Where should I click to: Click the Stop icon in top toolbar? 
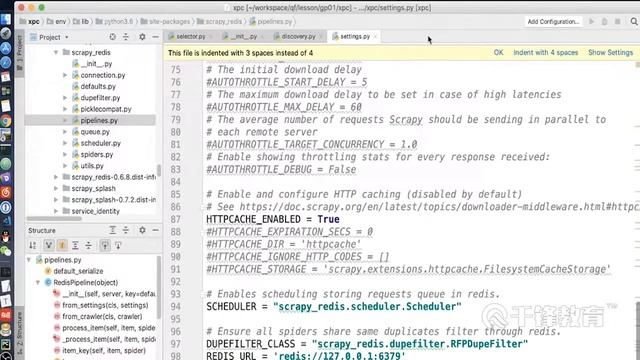(618, 22)
